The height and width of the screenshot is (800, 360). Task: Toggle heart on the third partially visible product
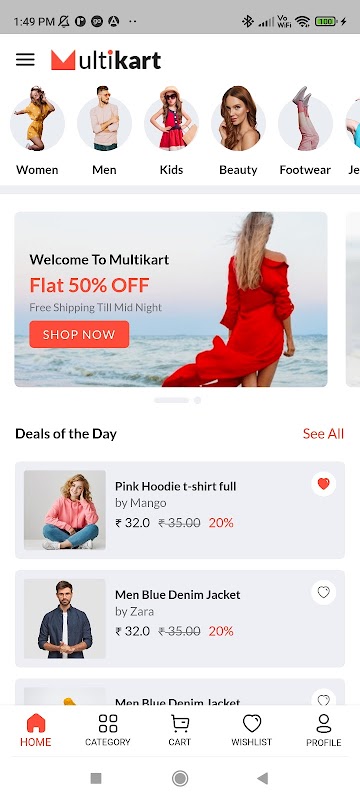pos(323,698)
